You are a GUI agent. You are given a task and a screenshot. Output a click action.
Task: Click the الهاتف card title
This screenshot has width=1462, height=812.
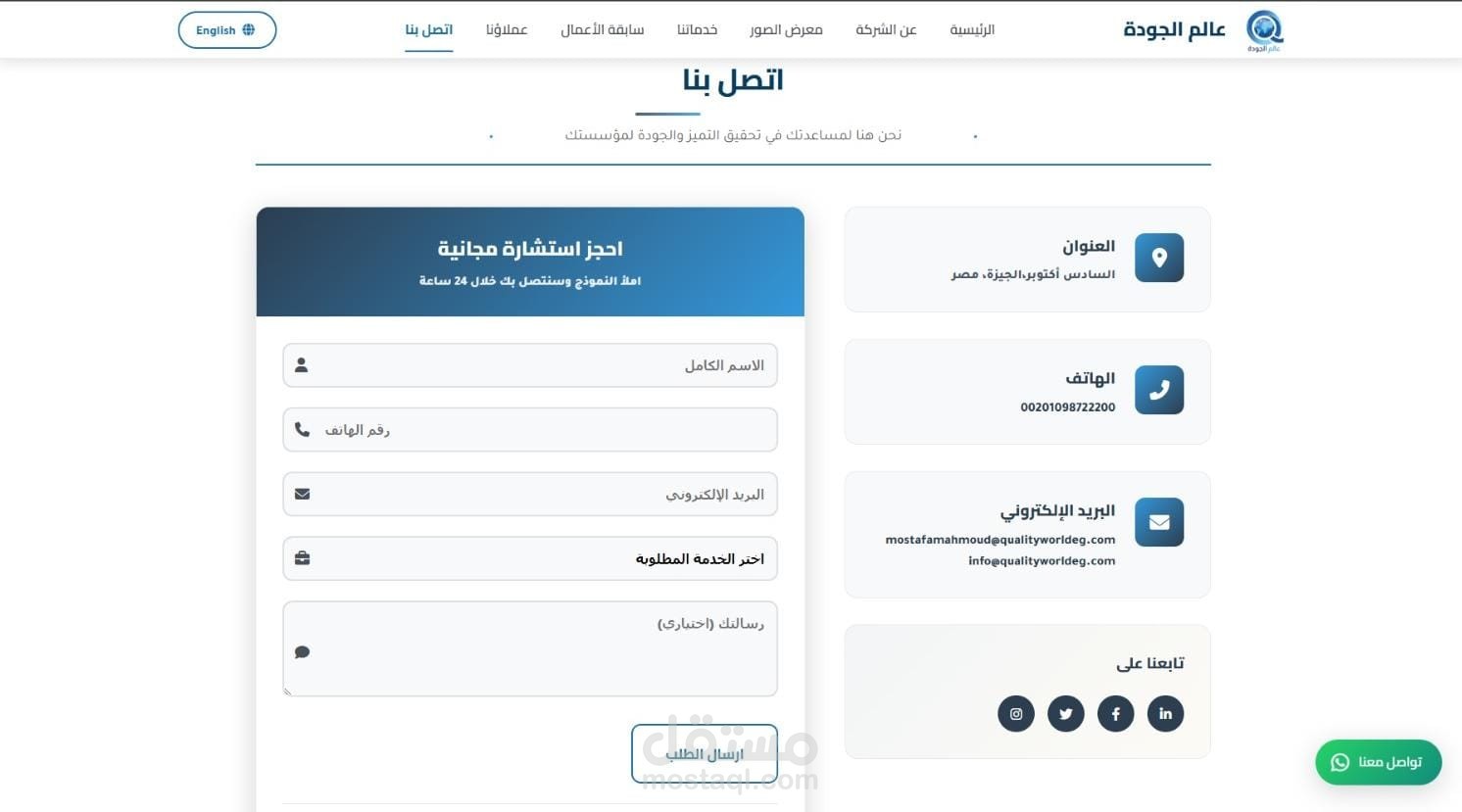pos(1090,378)
